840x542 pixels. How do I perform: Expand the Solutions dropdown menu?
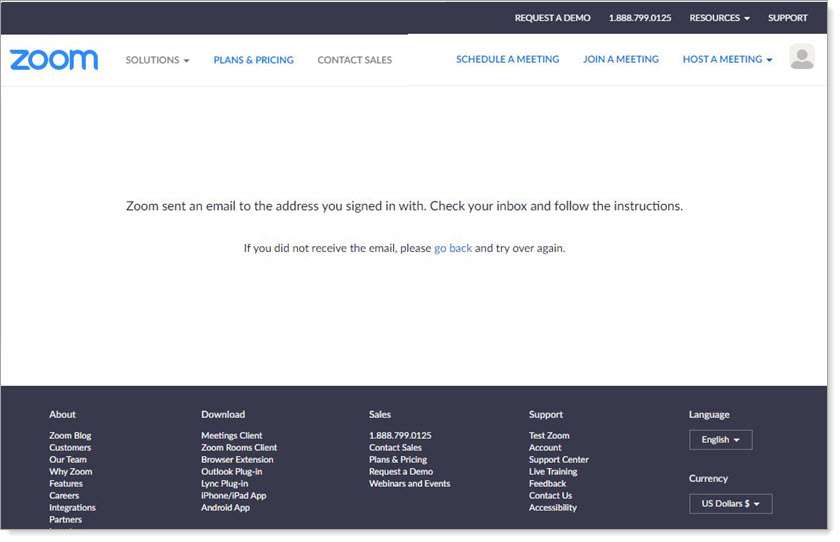click(158, 60)
